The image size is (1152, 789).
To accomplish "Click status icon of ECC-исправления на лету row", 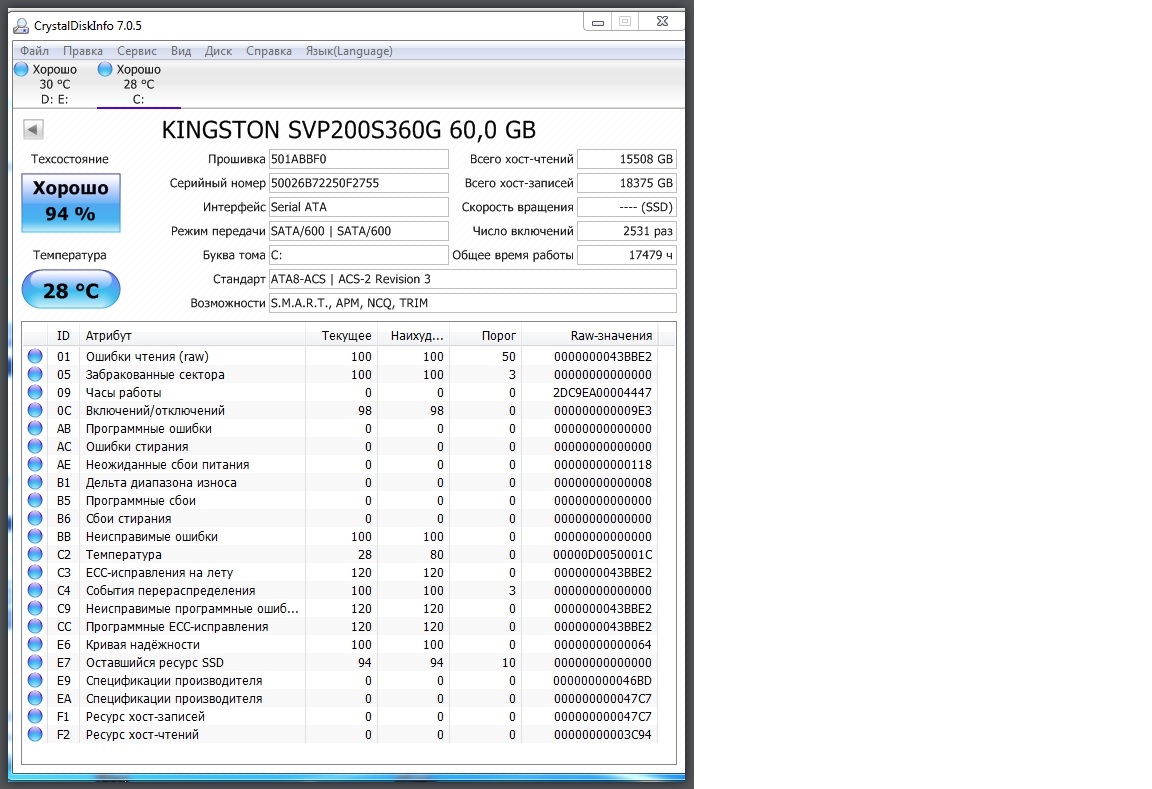I will coord(35,572).
